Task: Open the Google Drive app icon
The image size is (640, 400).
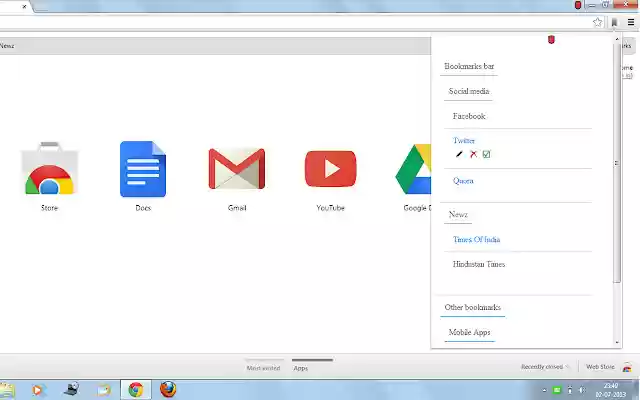Action: click(413, 169)
